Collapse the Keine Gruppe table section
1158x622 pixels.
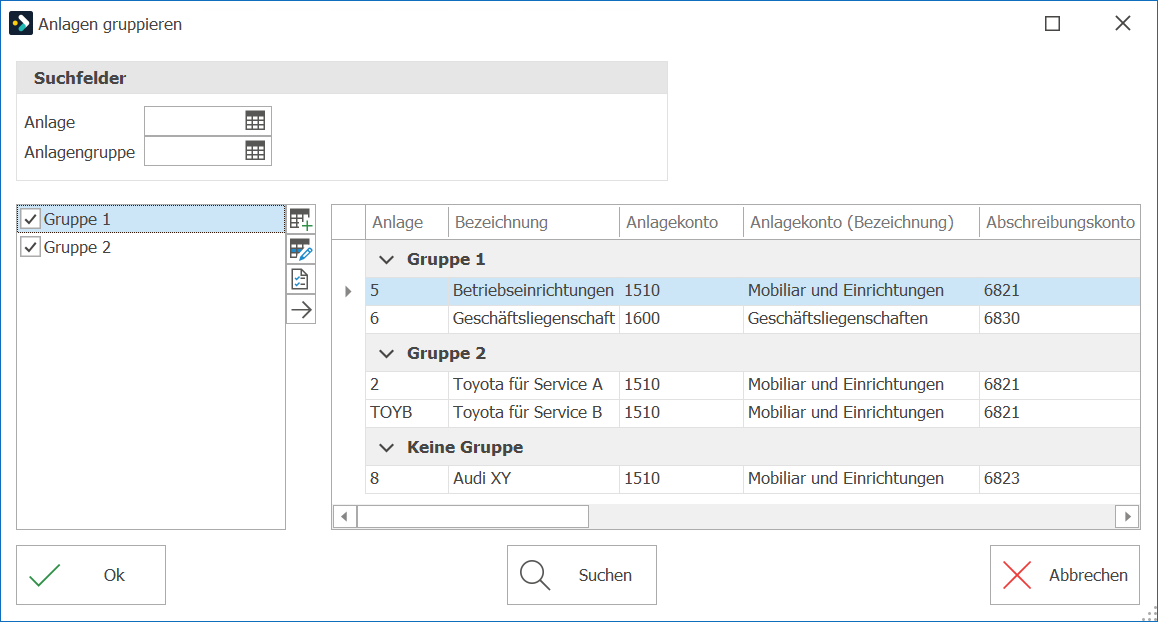[x=386, y=448]
